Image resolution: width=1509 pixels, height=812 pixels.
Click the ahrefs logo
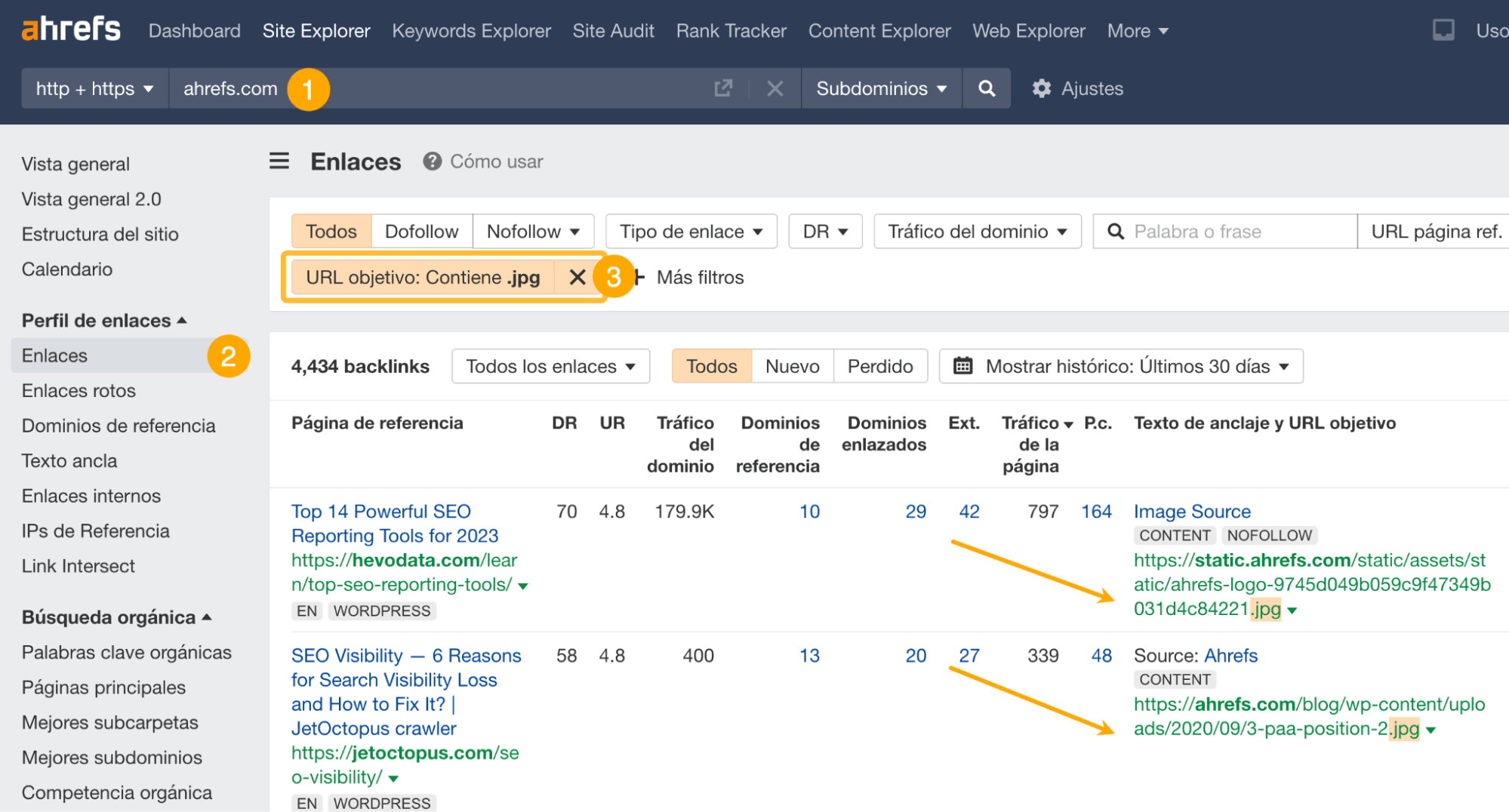tap(70, 29)
